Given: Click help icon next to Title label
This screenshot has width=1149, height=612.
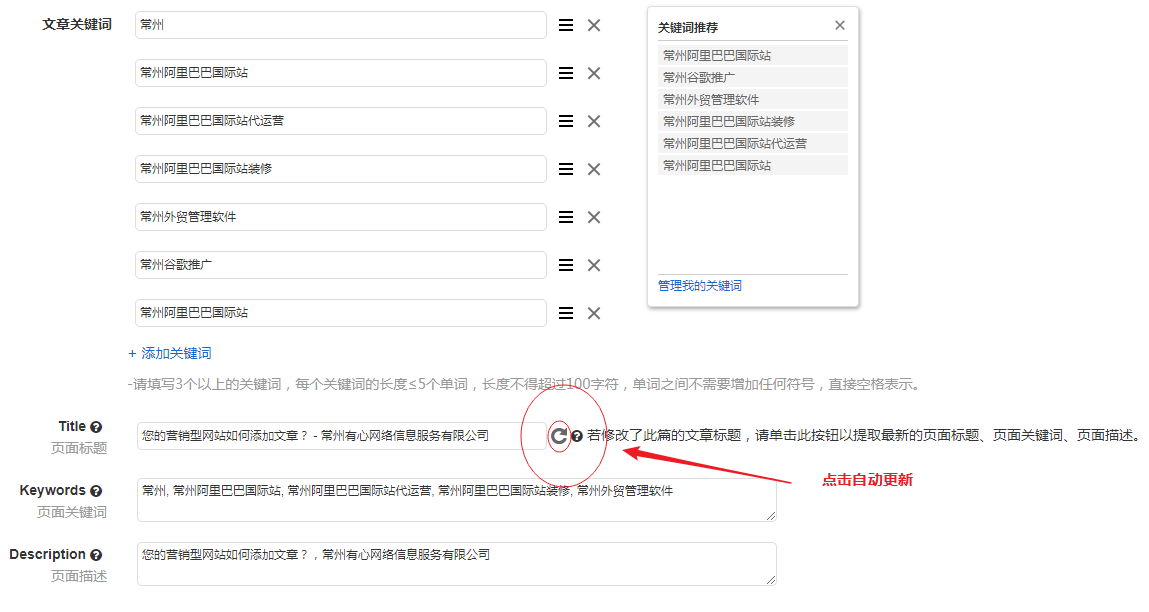Looking at the screenshot, I should click(x=96, y=427).
